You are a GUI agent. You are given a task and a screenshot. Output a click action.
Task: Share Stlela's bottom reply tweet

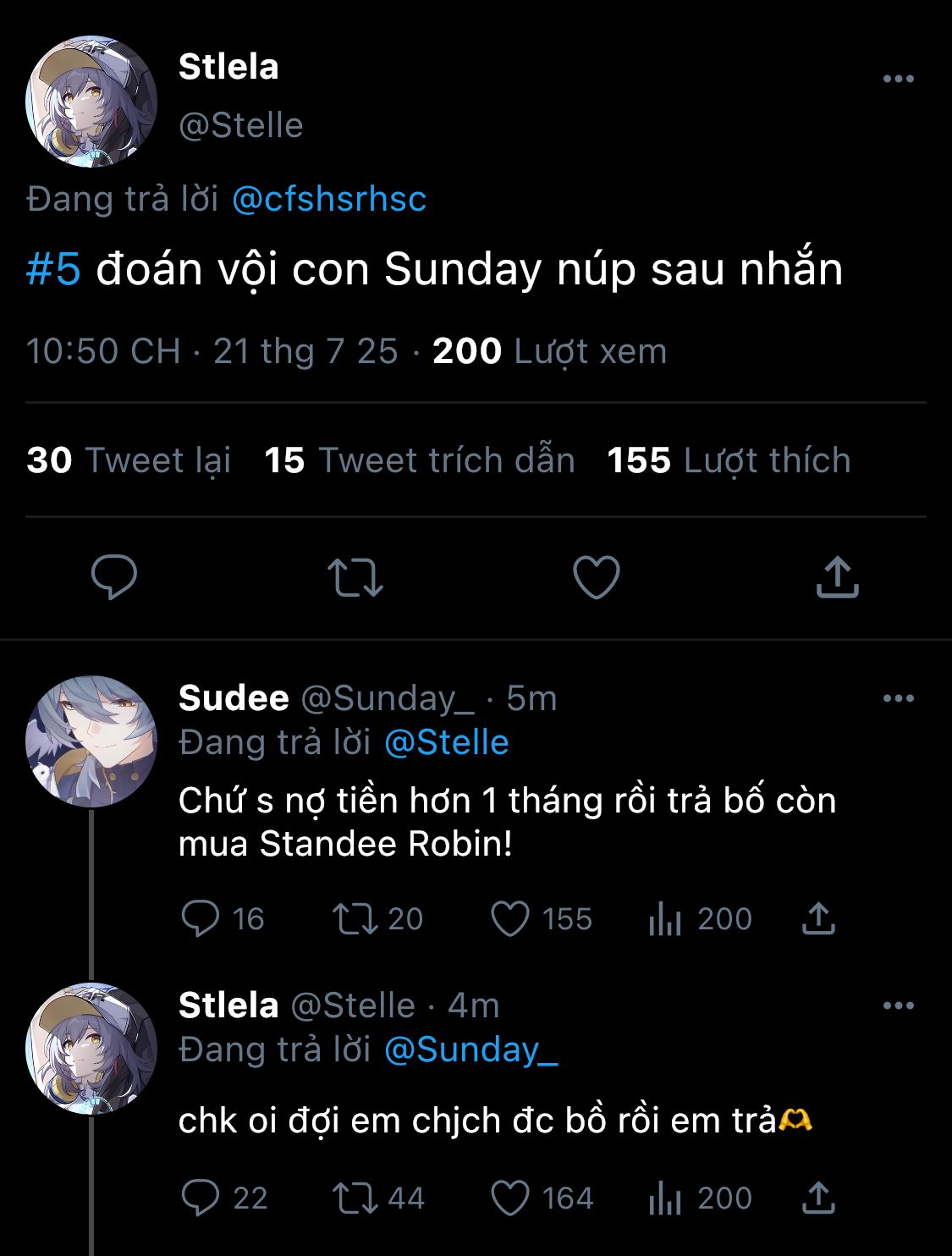[818, 1198]
